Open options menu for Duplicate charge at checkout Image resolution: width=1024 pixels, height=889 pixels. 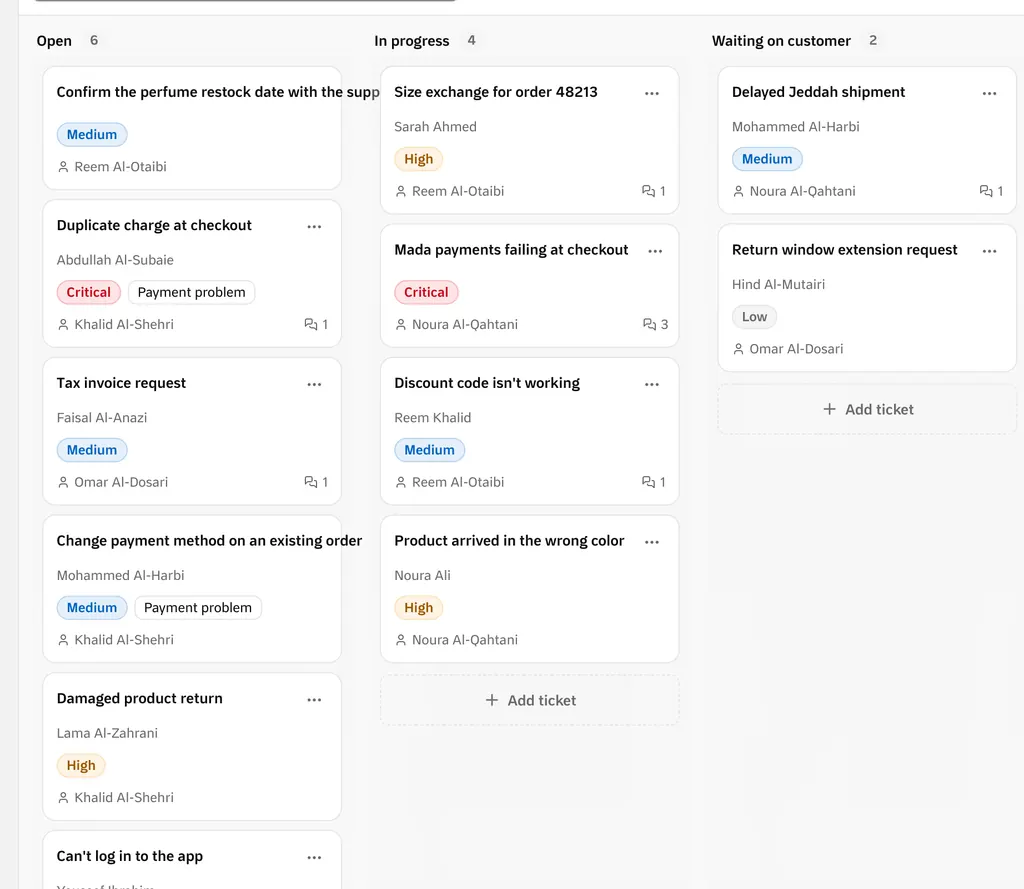tap(314, 227)
